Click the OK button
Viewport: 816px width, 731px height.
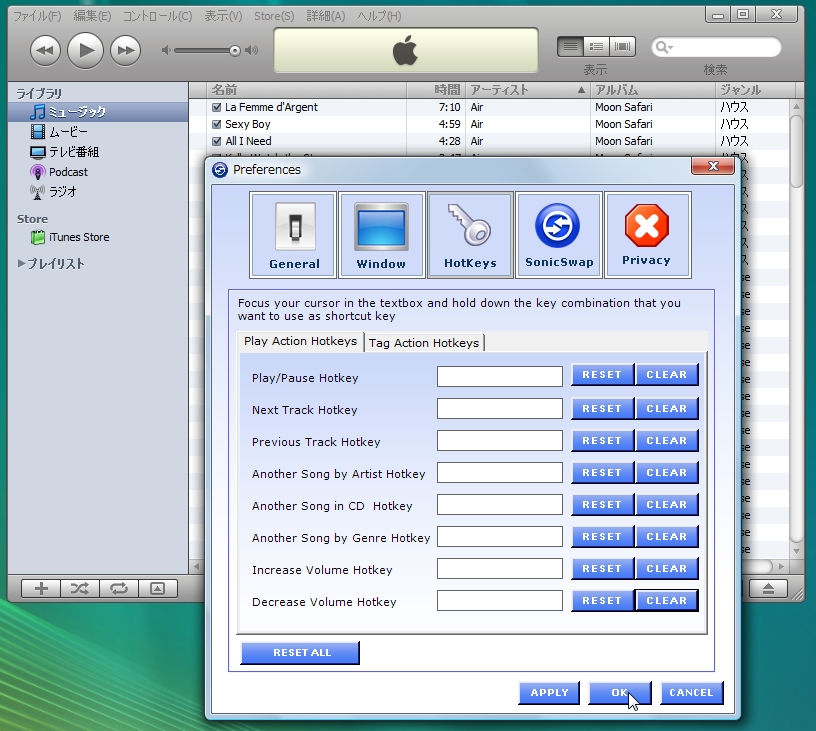pos(619,693)
